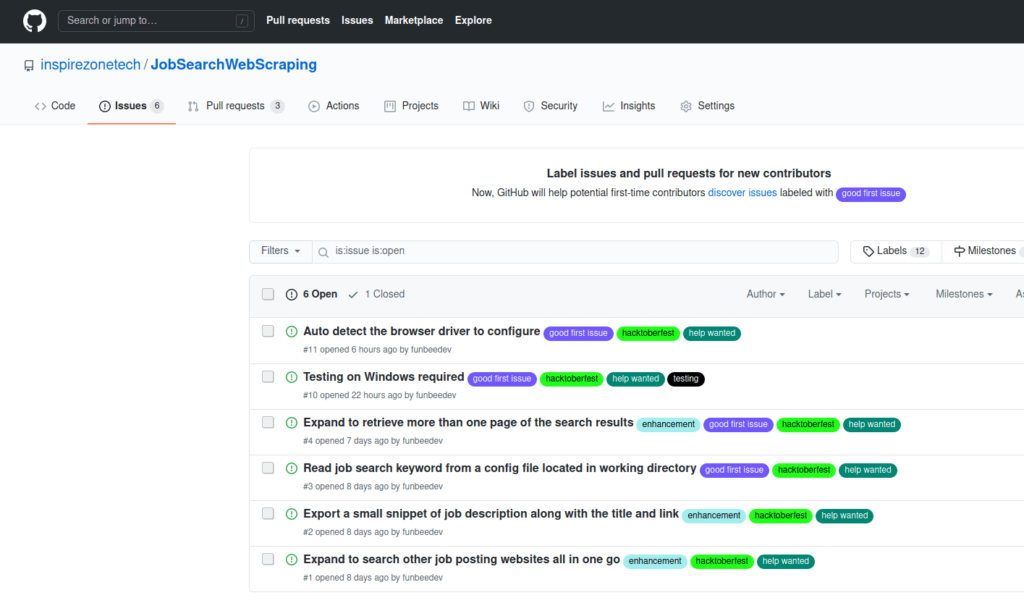This screenshot has height=611, width=1024.
Task: Expand the Milestones filter dropdown
Action: click(x=964, y=294)
